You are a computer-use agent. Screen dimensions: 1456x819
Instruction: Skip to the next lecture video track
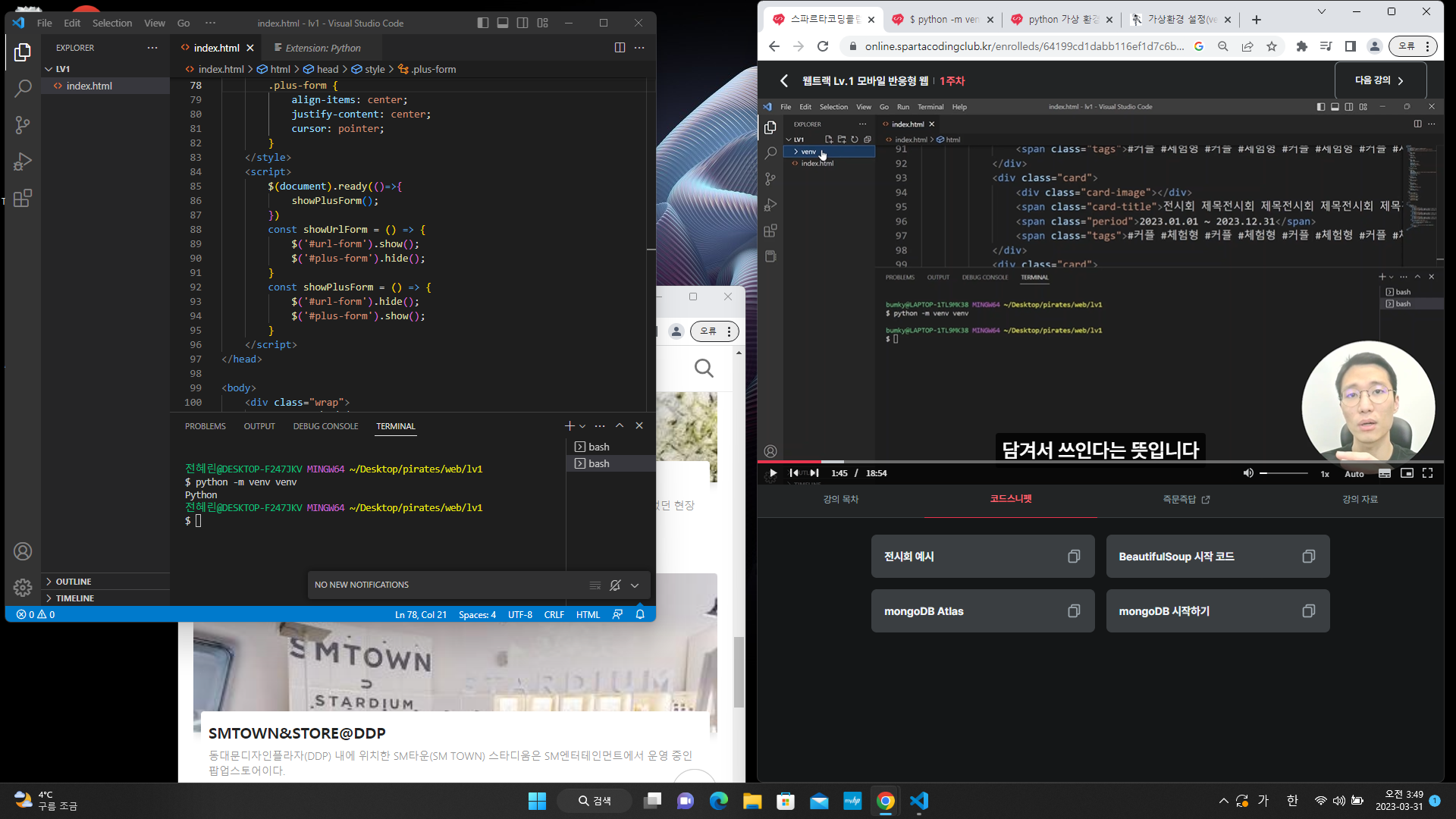(x=814, y=473)
